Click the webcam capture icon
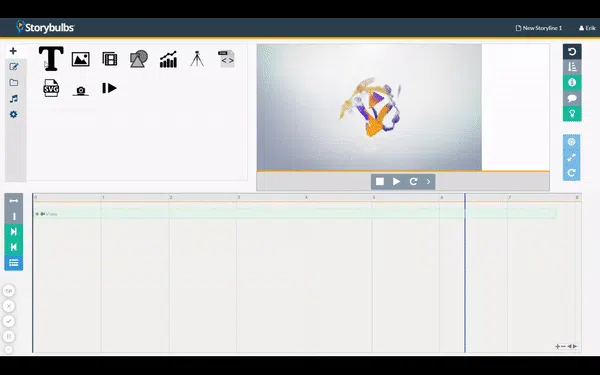 (81, 91)
